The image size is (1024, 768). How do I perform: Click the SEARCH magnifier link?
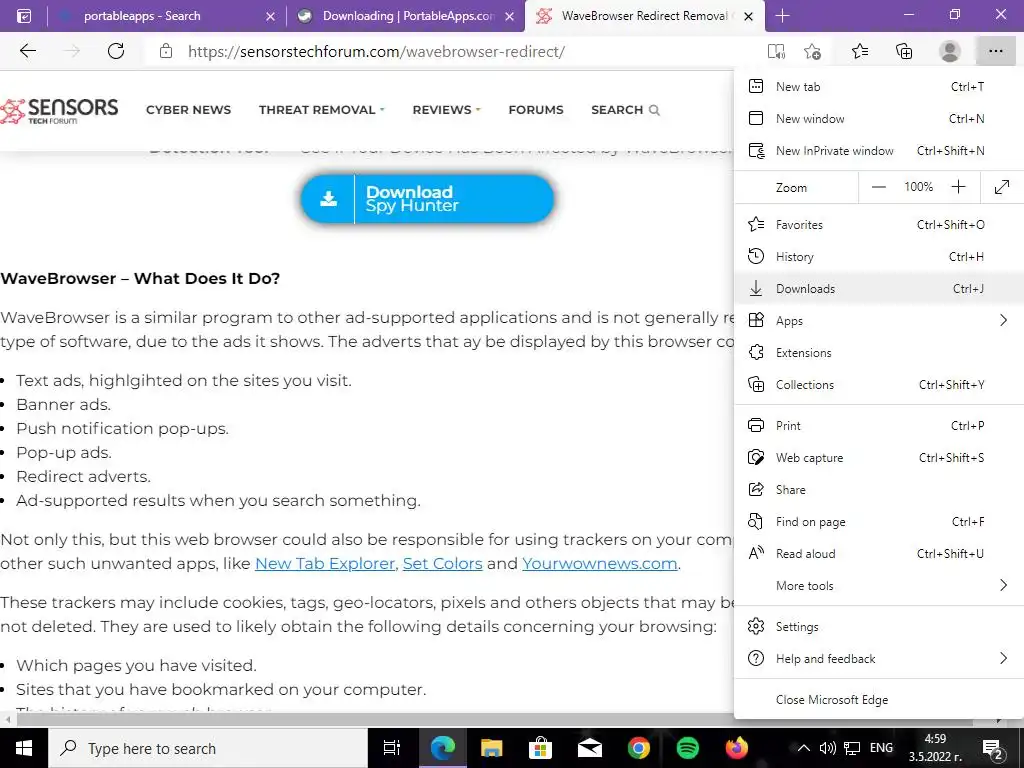pos(625,110)
